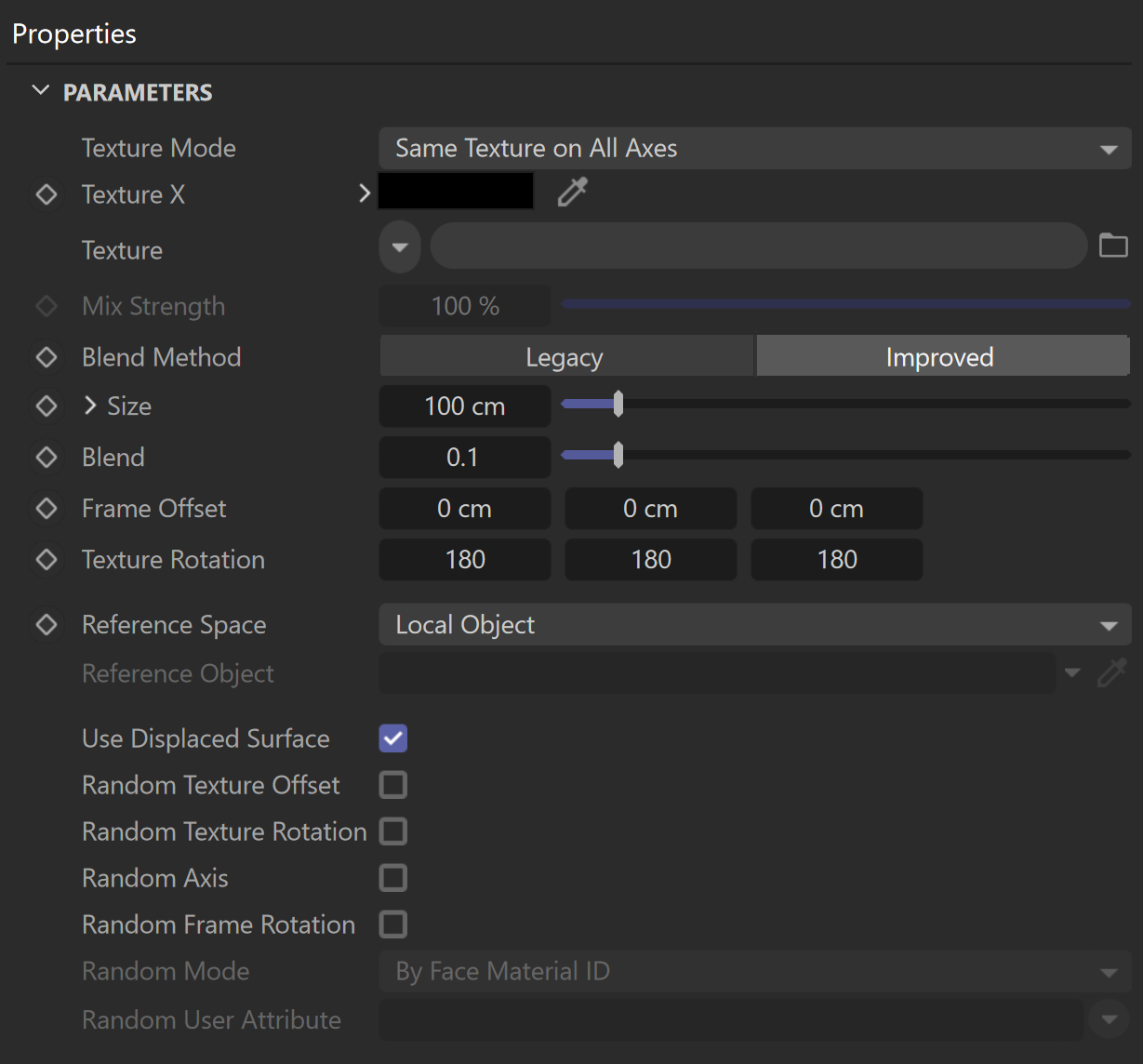Enable Random Texture Rotation checkbox
Image resolution: width=1143 pixels, height=1064 pixels.
tap(393, 831)
